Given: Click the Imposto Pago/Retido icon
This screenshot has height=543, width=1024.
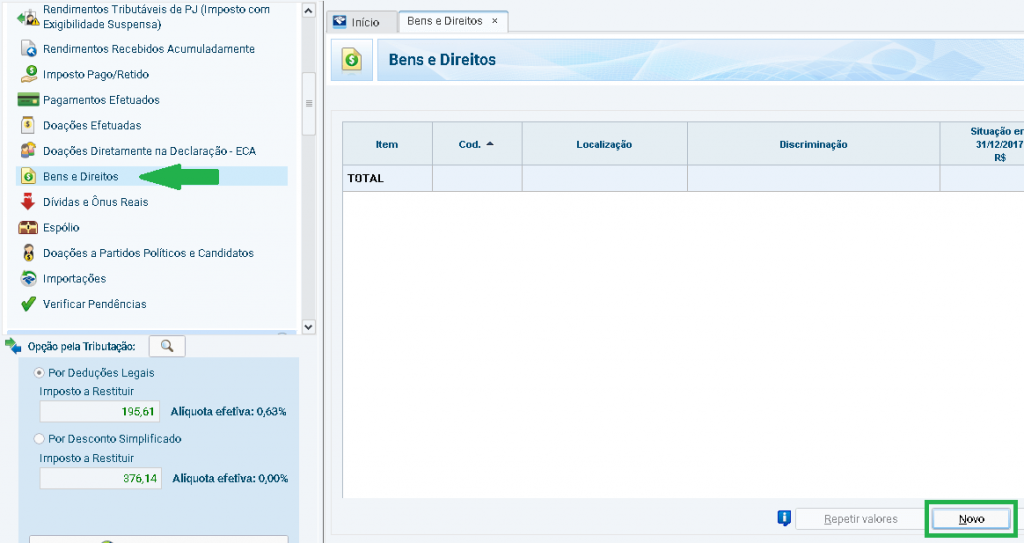Looking at the screenshot, I should coord(28,74).
